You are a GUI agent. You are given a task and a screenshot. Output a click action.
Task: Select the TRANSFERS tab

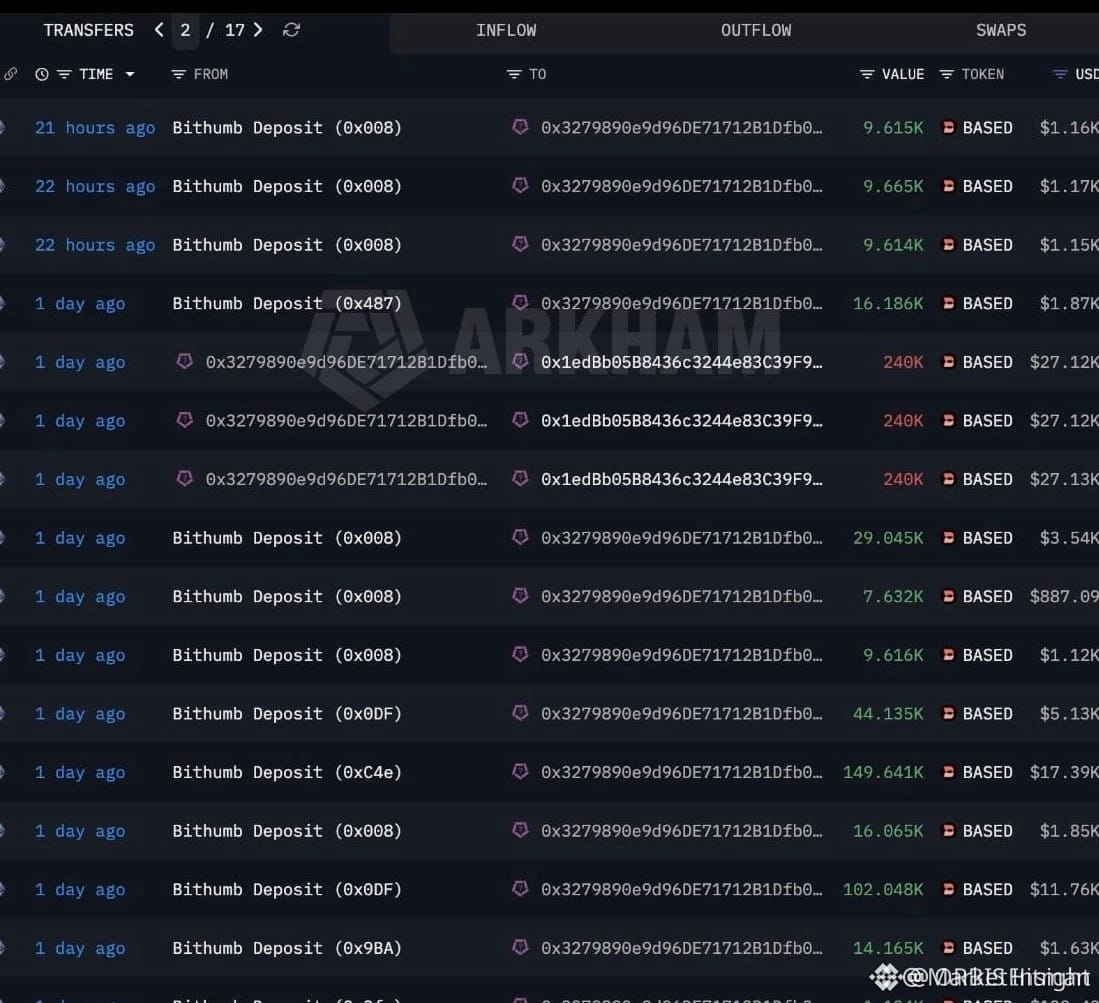88,31
